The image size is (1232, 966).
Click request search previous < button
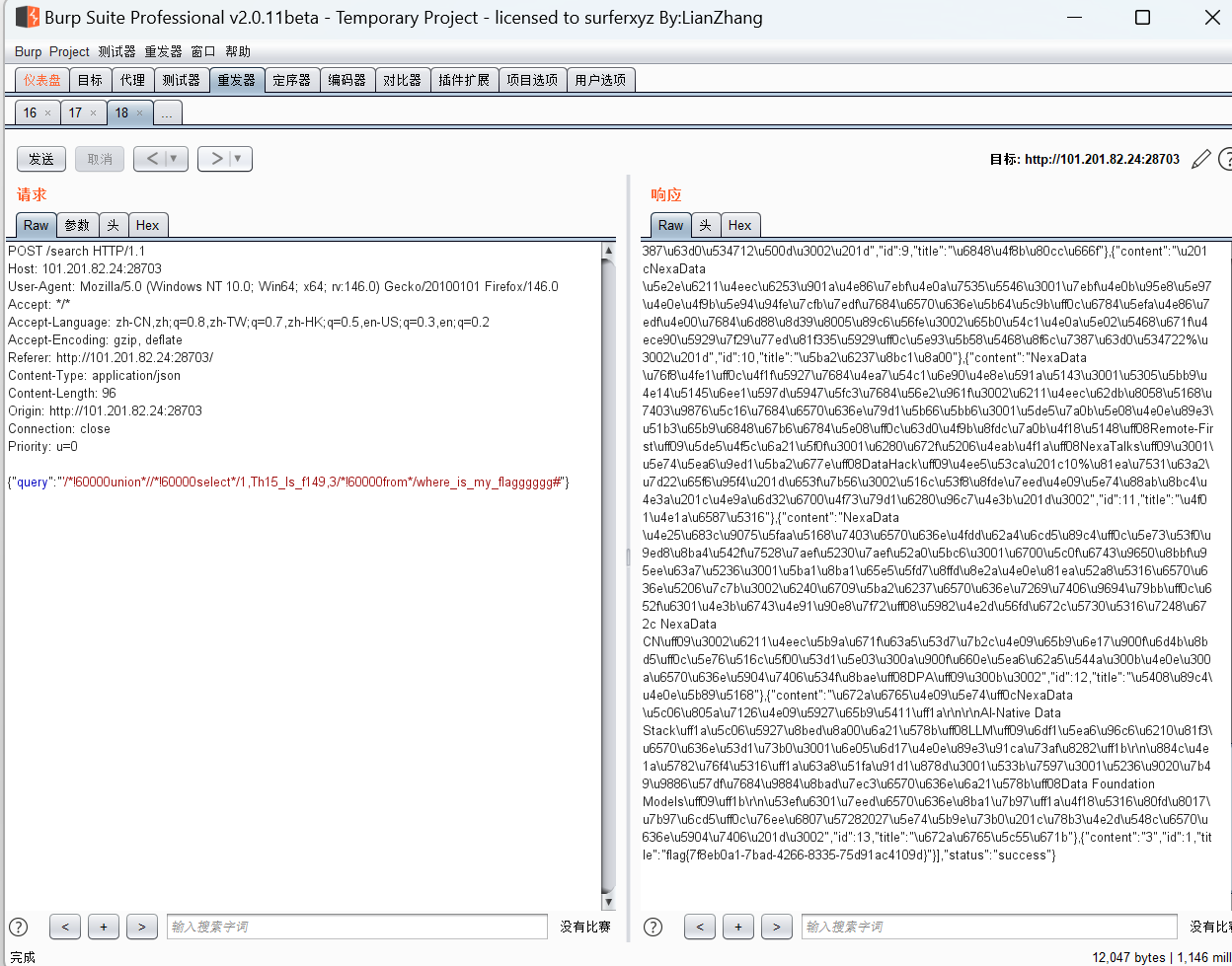[65, 927]
